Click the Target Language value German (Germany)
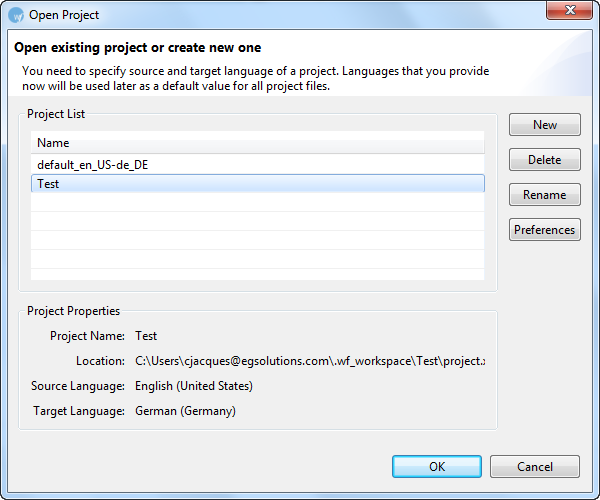 click(x=185, y=411)
